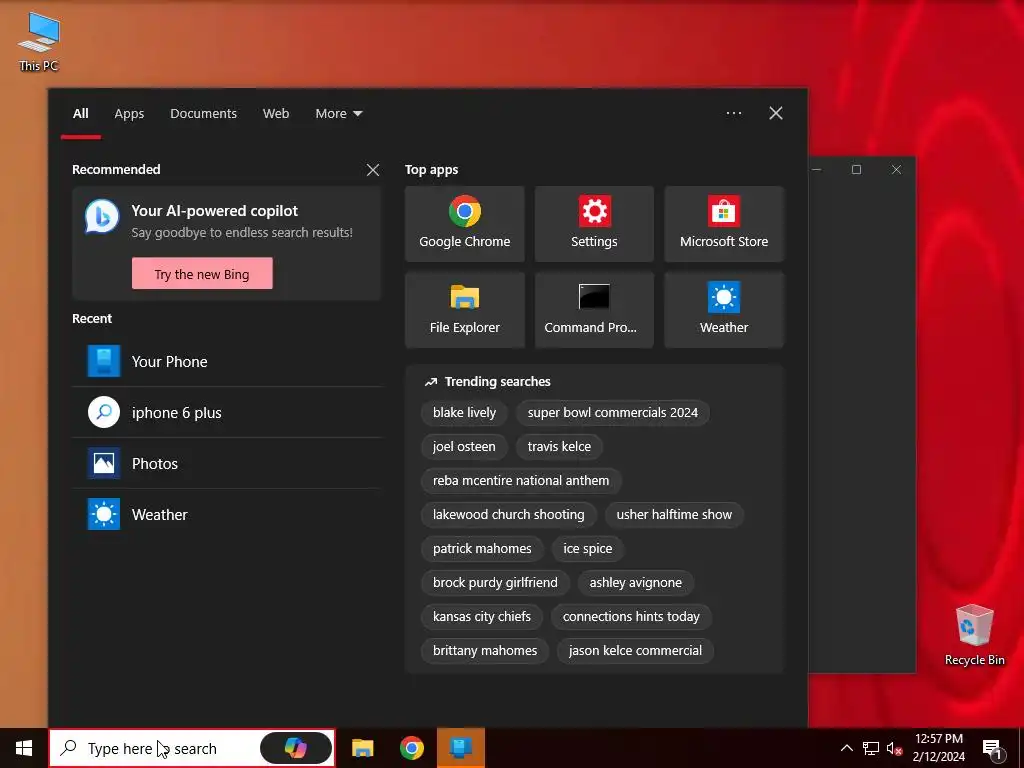Viewport: 1024px width, 768px height.
Task: Click Your AI-powered copilot heading
Action: click(x=214, y=211)
